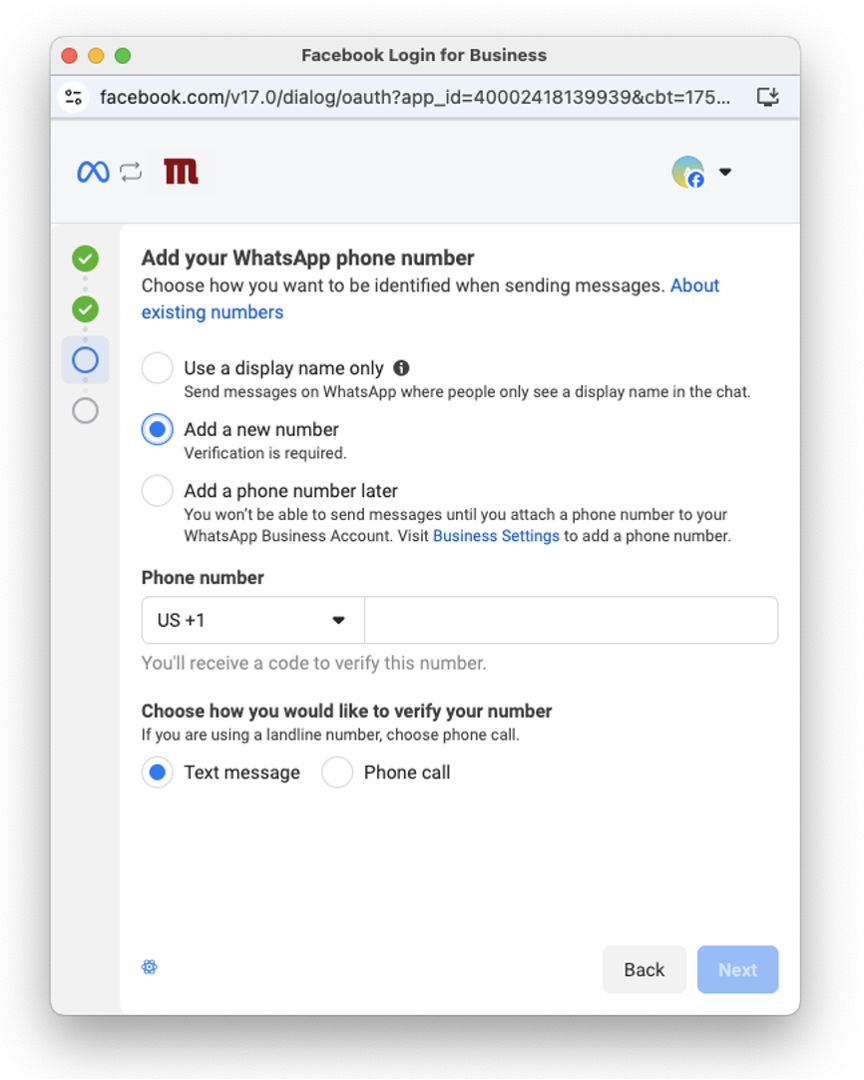
Task: Open the settings gear at bottom left
Action: [x=149, y=967]
